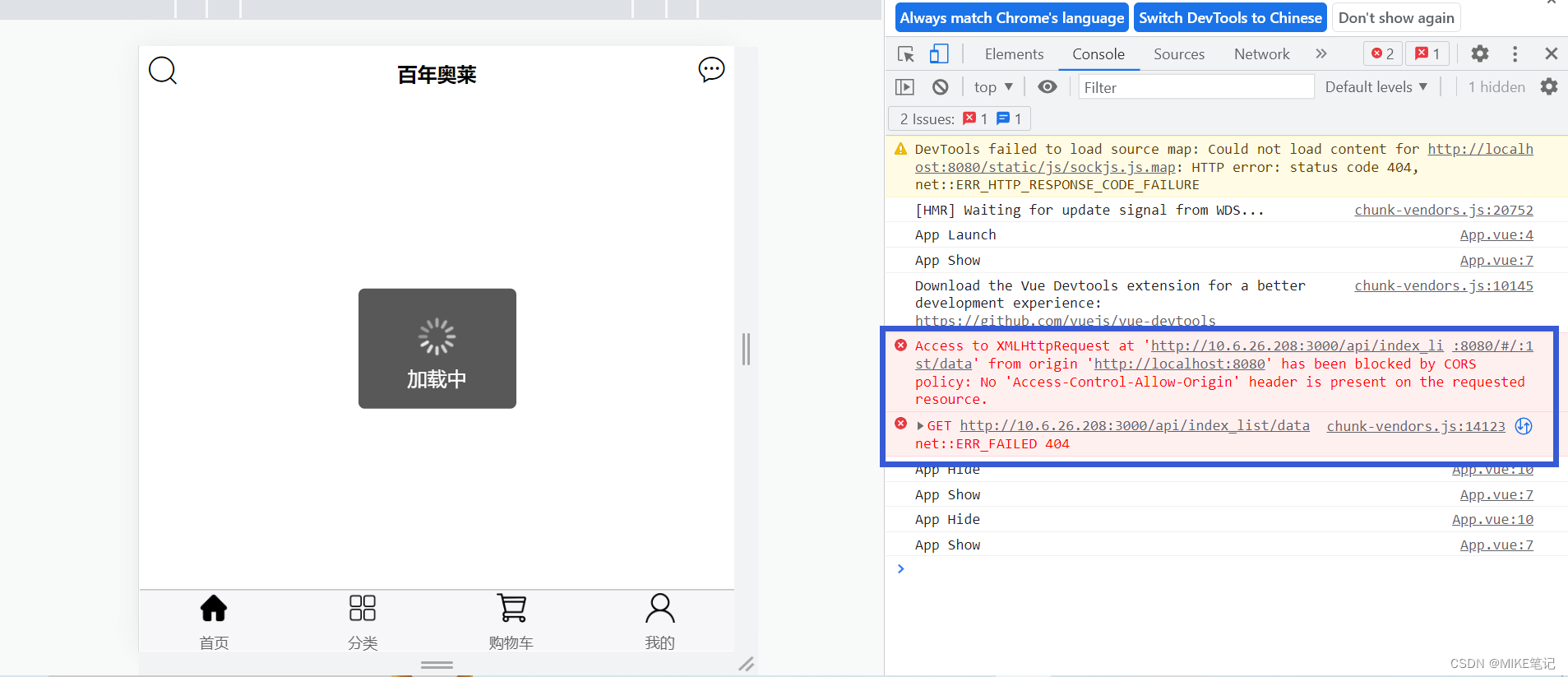Click the 1 hidden messages label
The image size is (1568, 677).
[1496, 87]
